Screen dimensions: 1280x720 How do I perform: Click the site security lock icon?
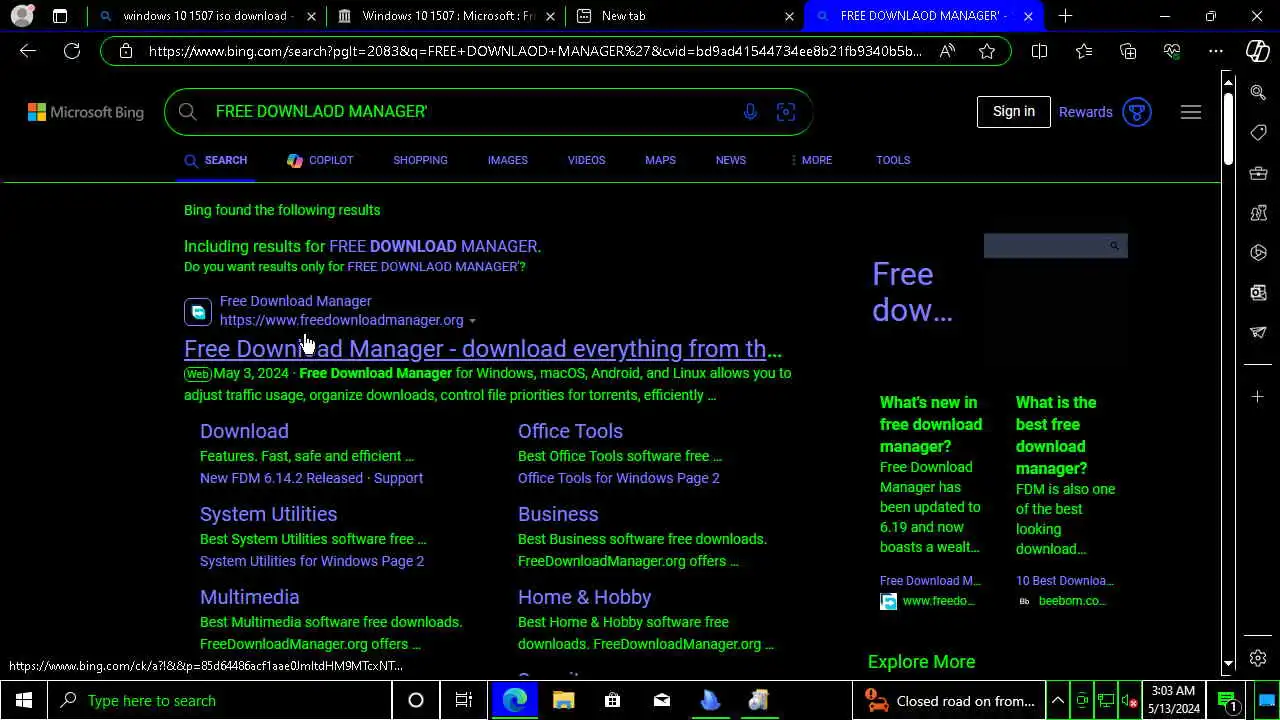pos(126,51)
